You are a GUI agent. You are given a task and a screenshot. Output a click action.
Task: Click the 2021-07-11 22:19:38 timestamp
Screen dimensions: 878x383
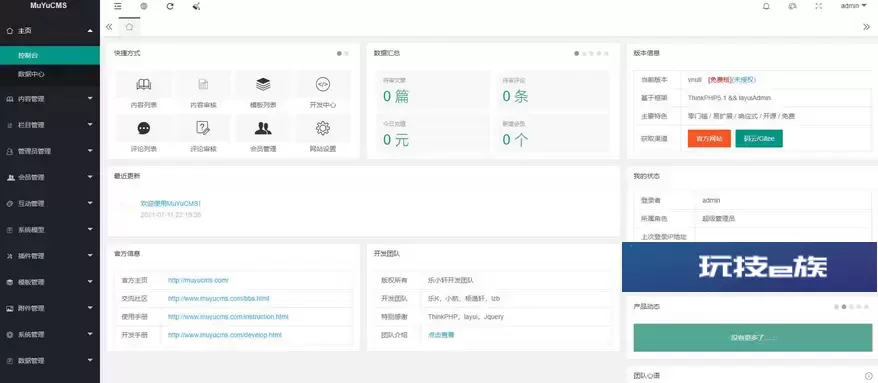click(x=170, y=214)
